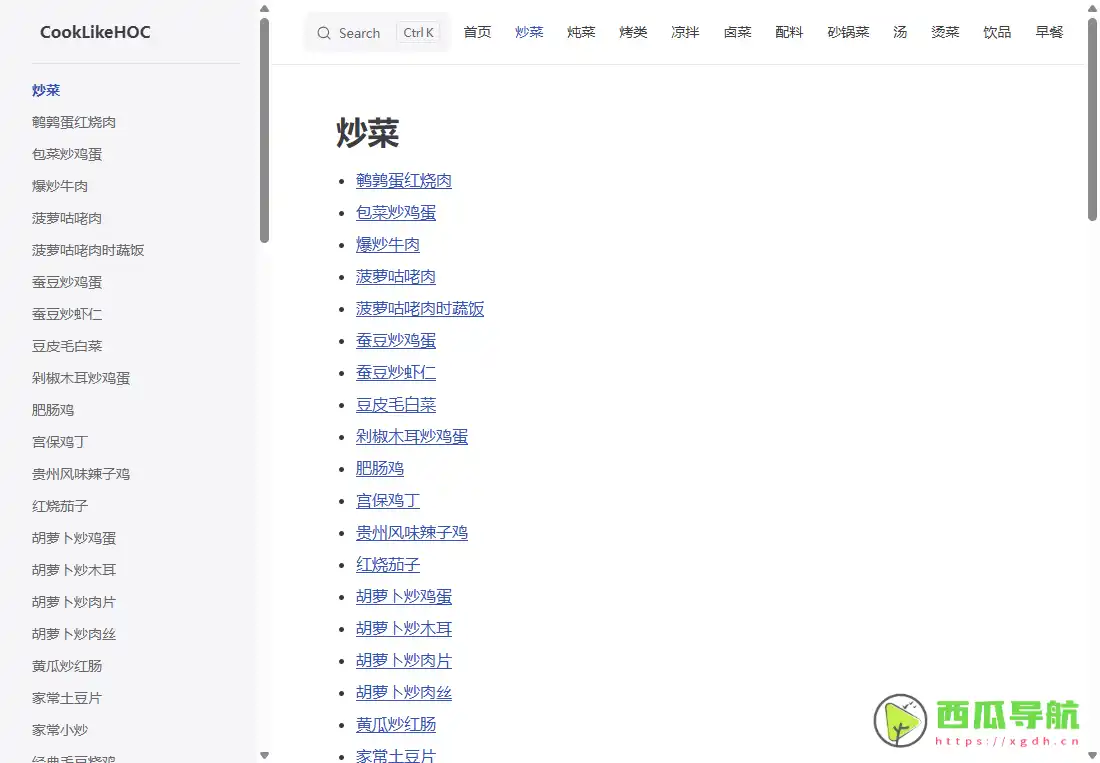
Task: Open 菠萝咕咾肉时蔬饭 in the sidebar
Action: (x=88, y=250)
